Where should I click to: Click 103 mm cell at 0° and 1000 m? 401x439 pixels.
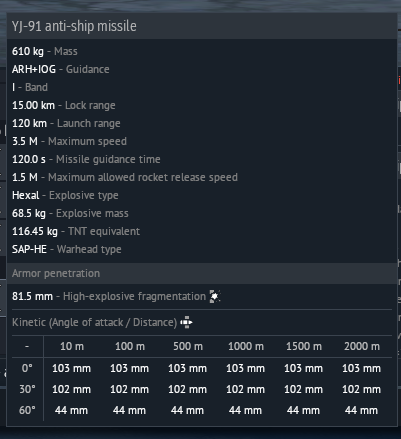tap(245, 368)
